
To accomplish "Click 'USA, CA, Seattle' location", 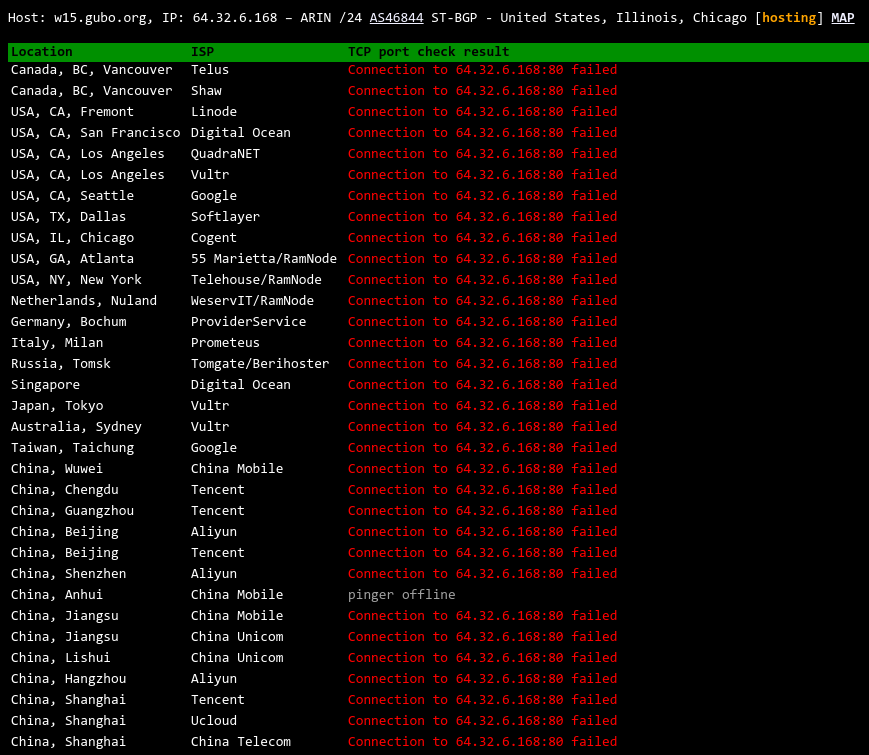I will tap(72, 196).
